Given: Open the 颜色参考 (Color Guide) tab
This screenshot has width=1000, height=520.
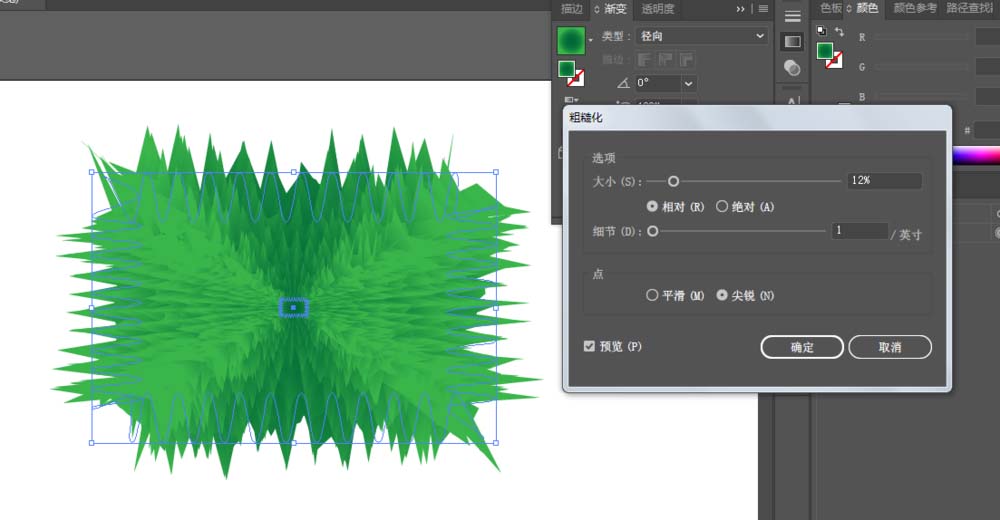Looking at the screenshot, I should point(915,8).
